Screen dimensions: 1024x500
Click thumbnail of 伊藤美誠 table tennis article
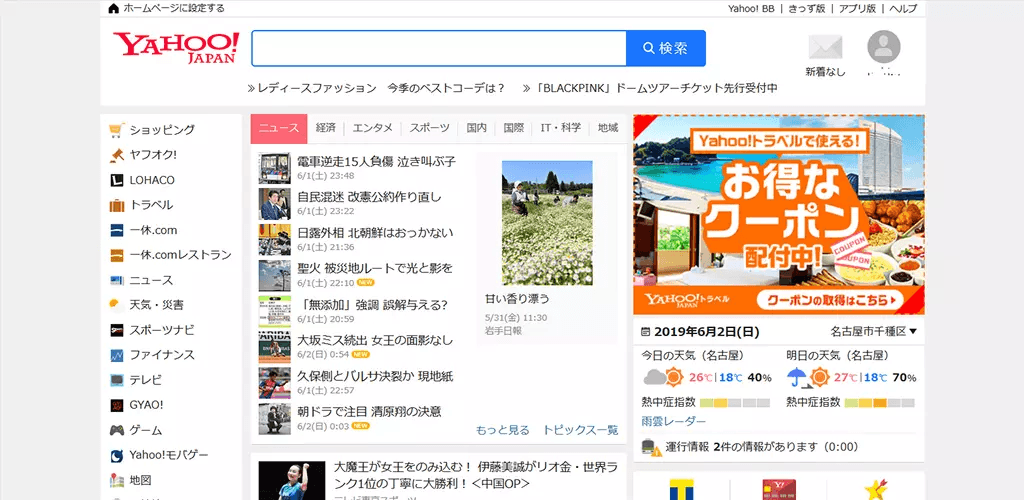coord(291,480)
